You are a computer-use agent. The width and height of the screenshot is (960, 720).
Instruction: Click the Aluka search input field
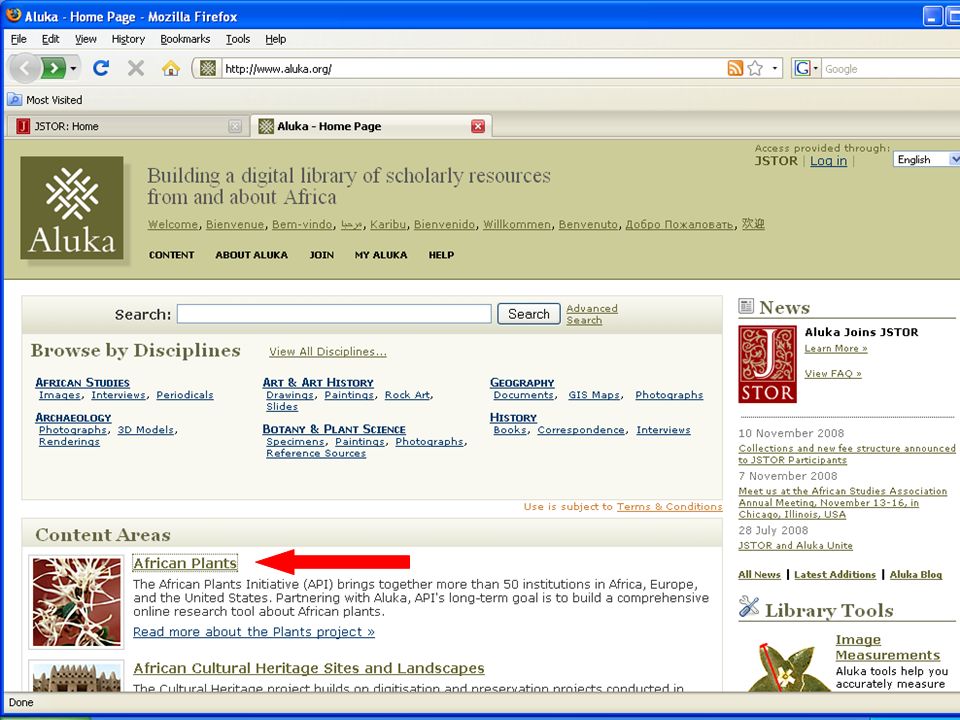point(334,314)
